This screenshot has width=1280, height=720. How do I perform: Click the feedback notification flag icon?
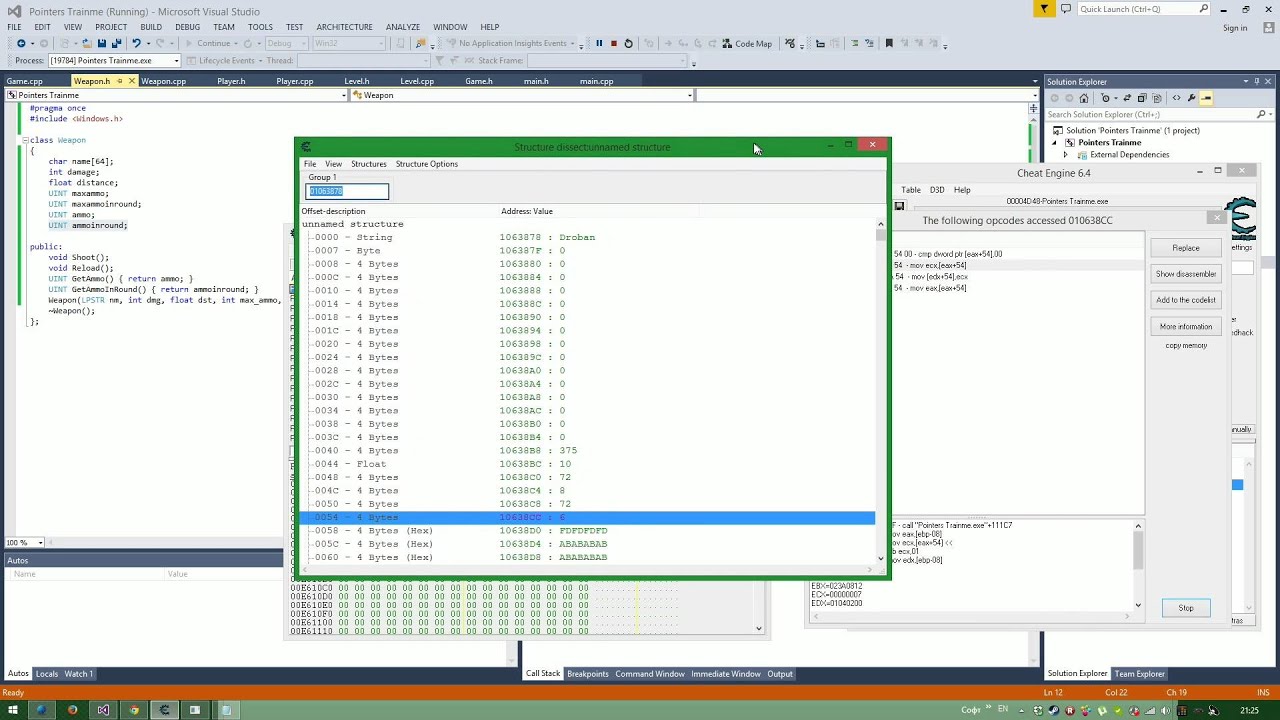(1044, 9)
